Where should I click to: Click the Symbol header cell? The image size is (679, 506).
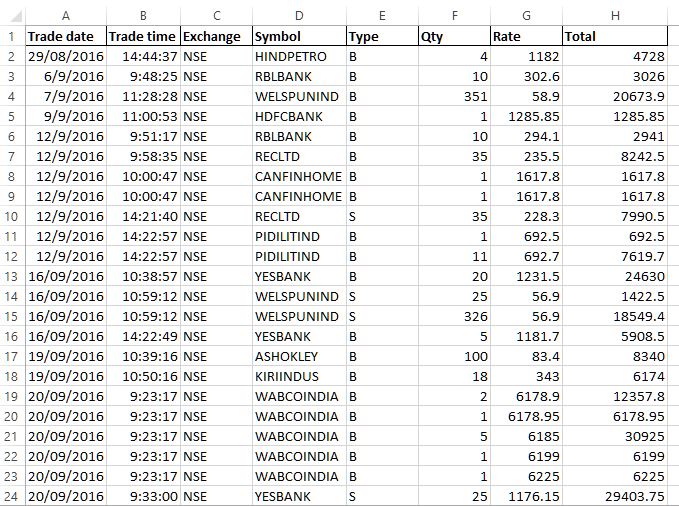tap(299, 36)
